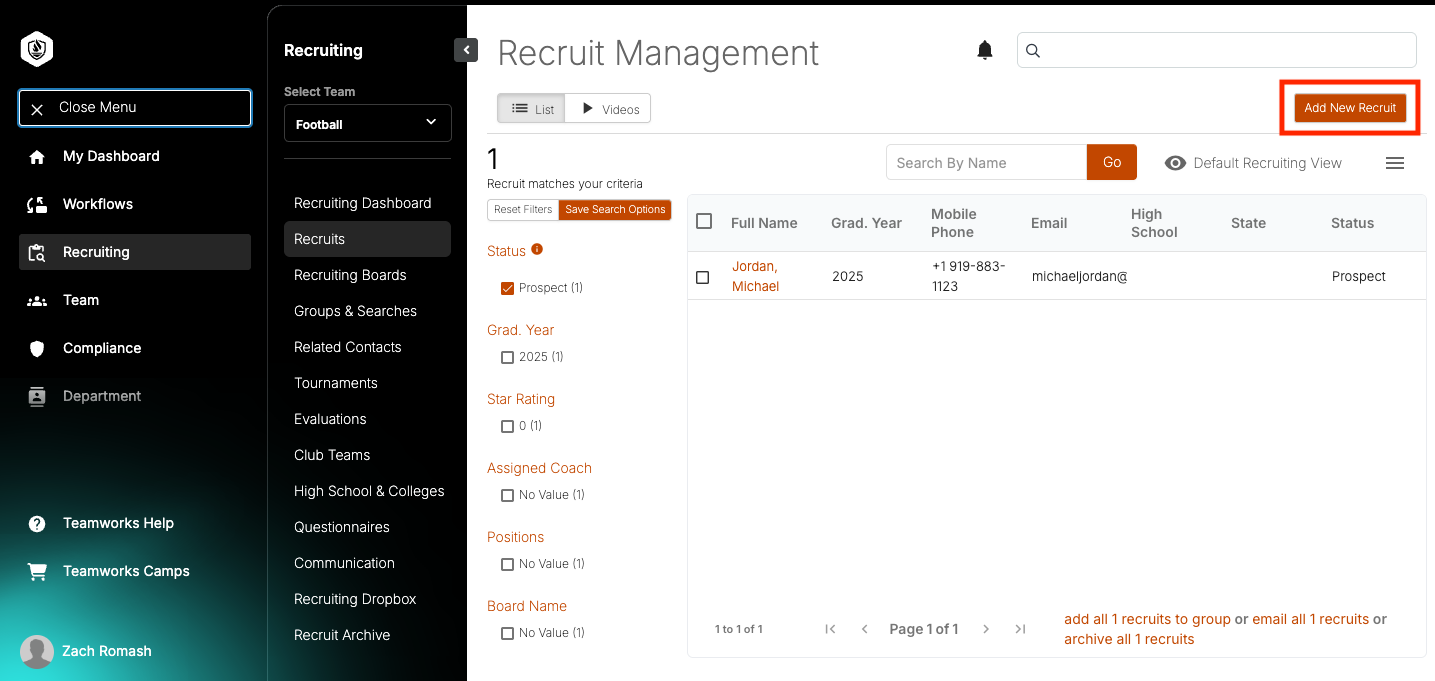
Task: Open Recruiting Dropbox
Action: pos(355,599)
